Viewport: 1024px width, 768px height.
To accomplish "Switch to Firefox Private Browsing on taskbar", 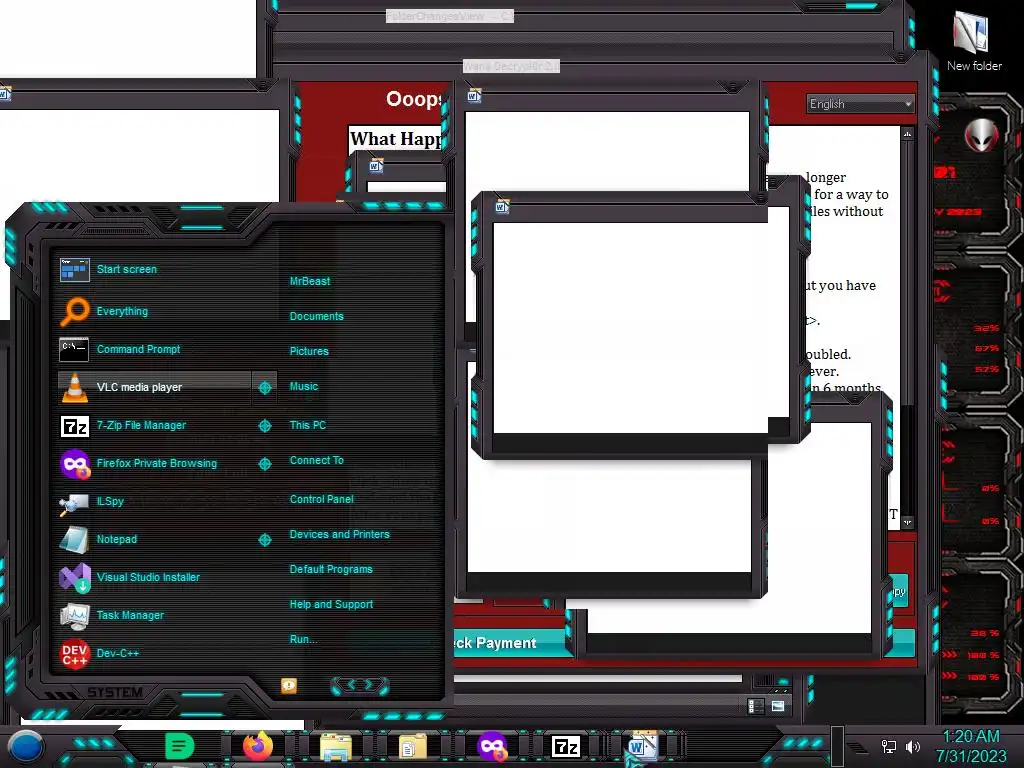I will (x=492, y=746).
